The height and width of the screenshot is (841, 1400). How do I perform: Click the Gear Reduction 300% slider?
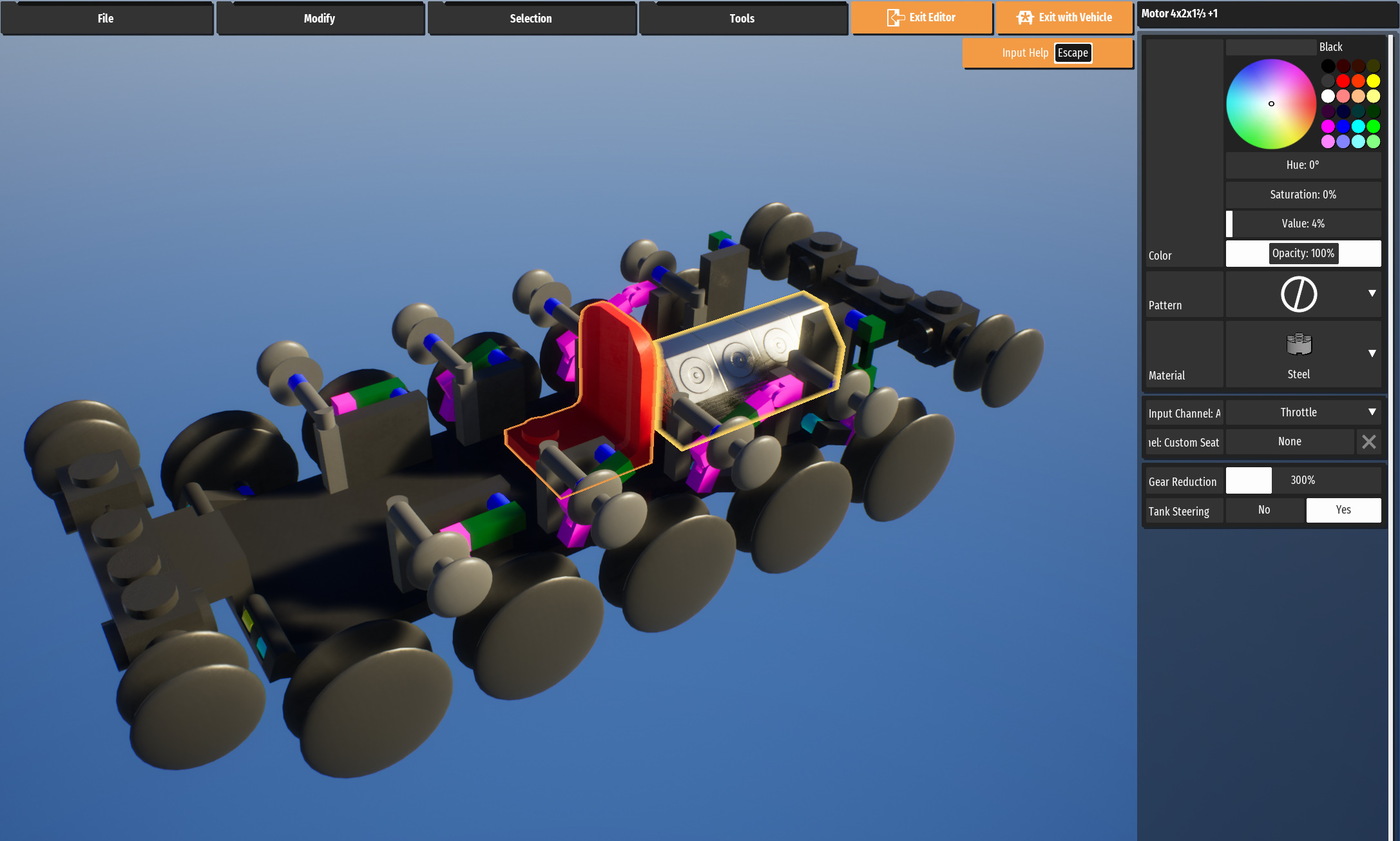coord(1302,481)
